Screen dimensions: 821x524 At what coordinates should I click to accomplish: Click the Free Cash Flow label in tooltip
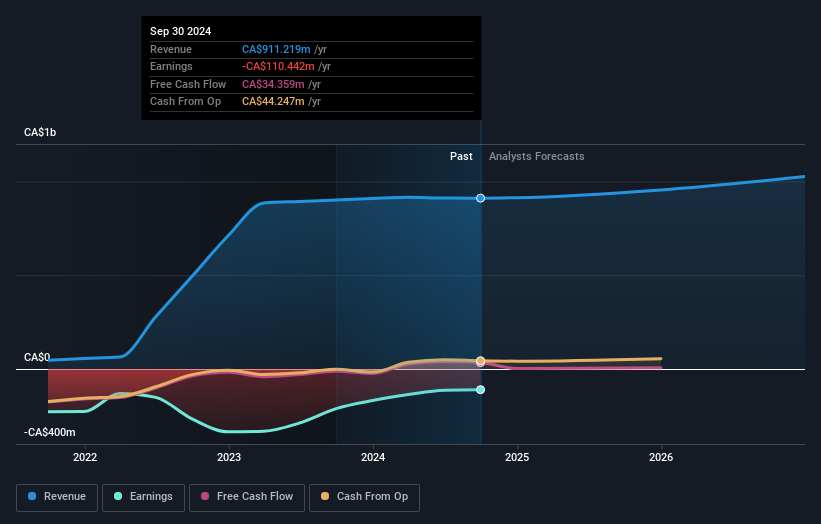point(188,84)
